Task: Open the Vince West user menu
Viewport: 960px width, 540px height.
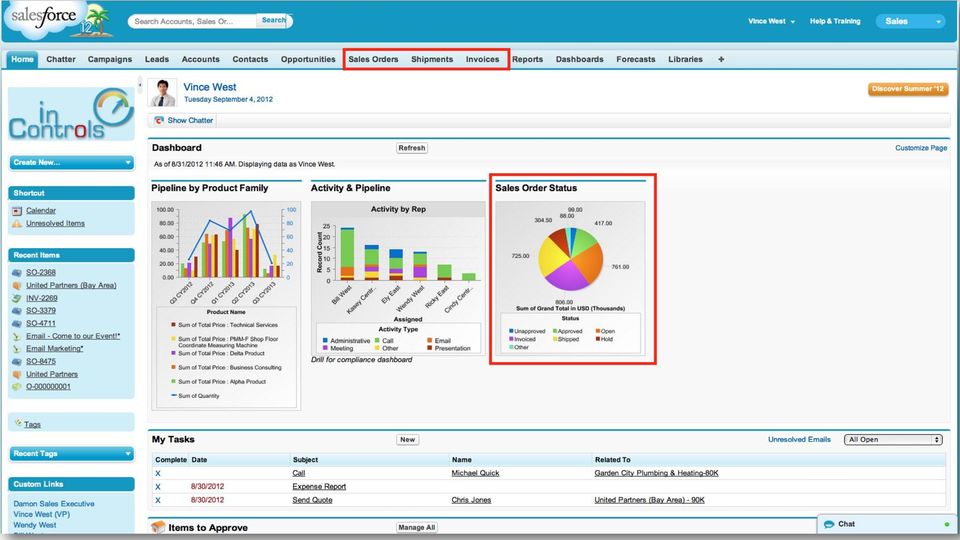Action: pos(771,21)
